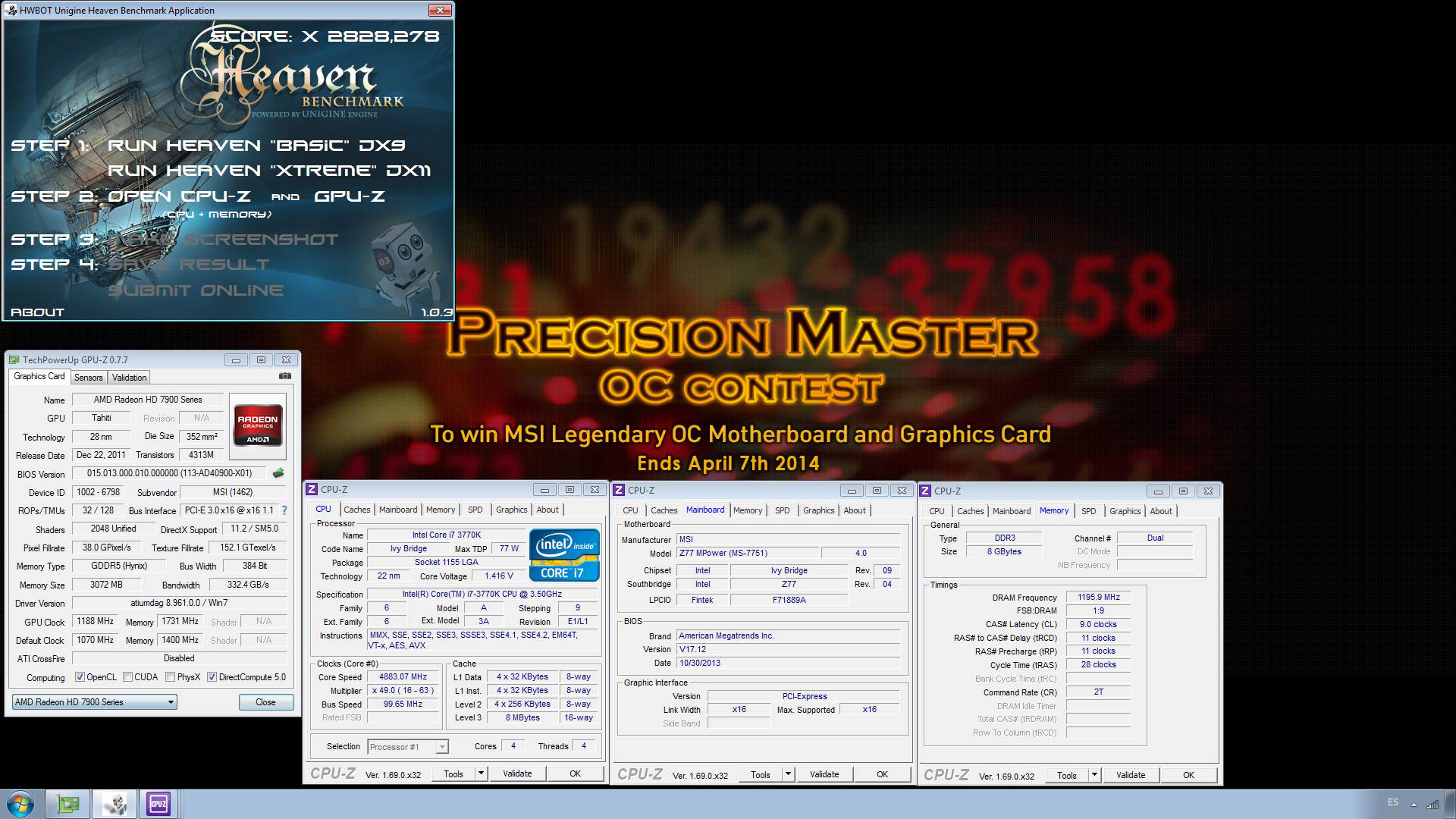Open the Windows Start orb
Screen dimensions: 1456x819
(x=20, y=804)
